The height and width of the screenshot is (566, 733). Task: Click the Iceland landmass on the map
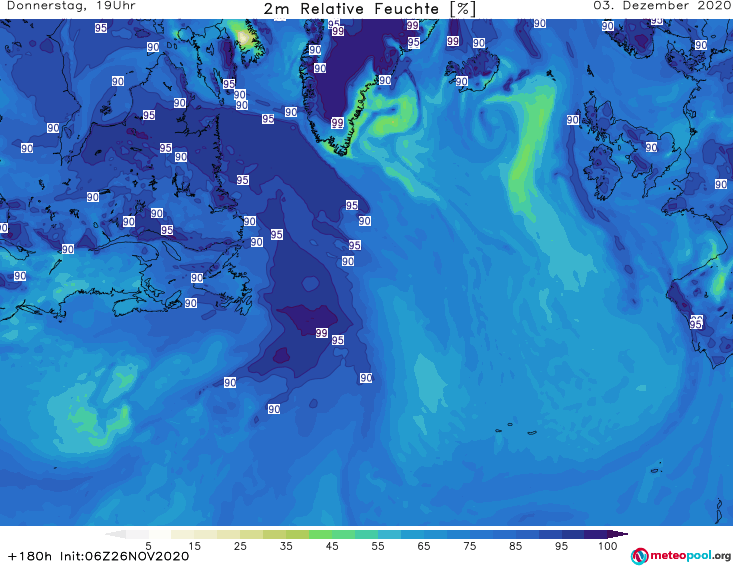click(x=471, y=70)
